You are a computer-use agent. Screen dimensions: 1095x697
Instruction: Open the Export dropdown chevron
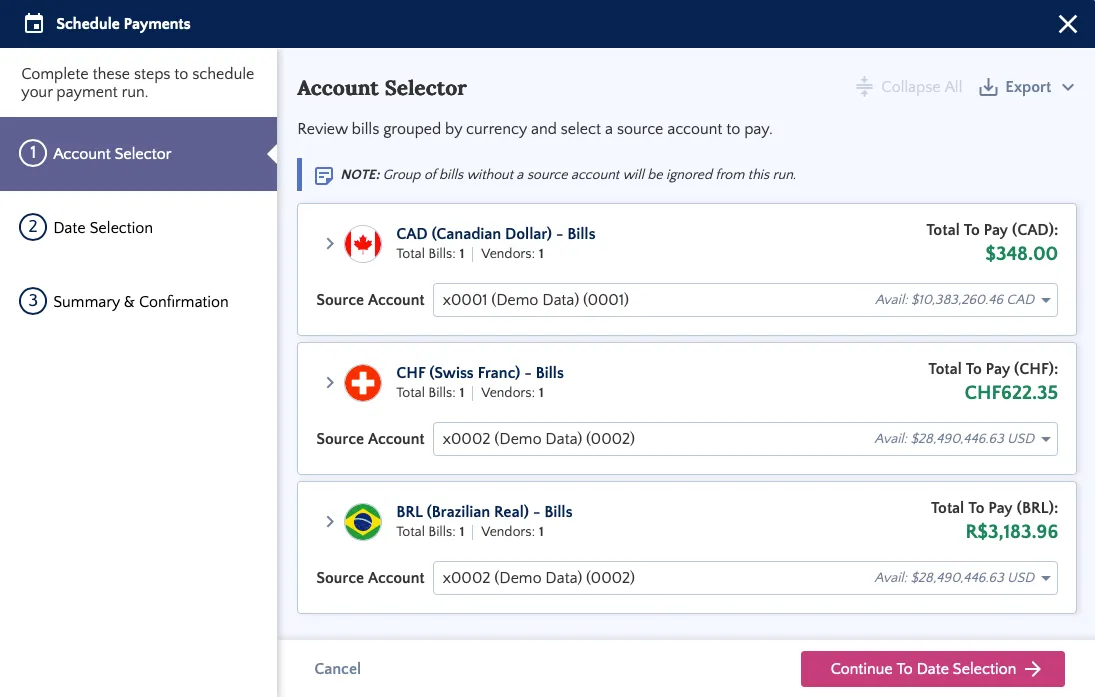pyautogui.click(x=1068, y=87)
